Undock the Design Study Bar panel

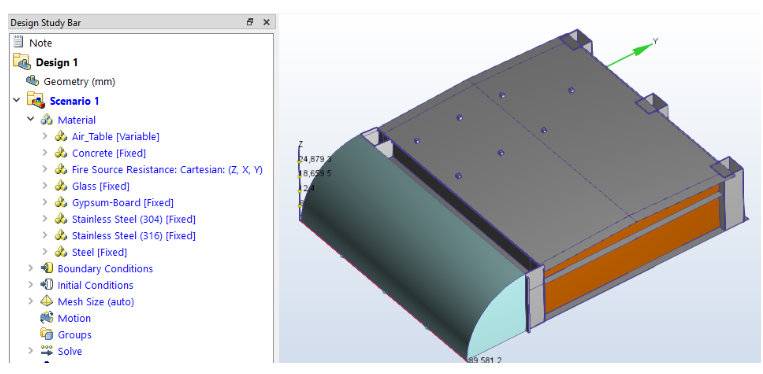pyautogui.click(x=250, y=22)
